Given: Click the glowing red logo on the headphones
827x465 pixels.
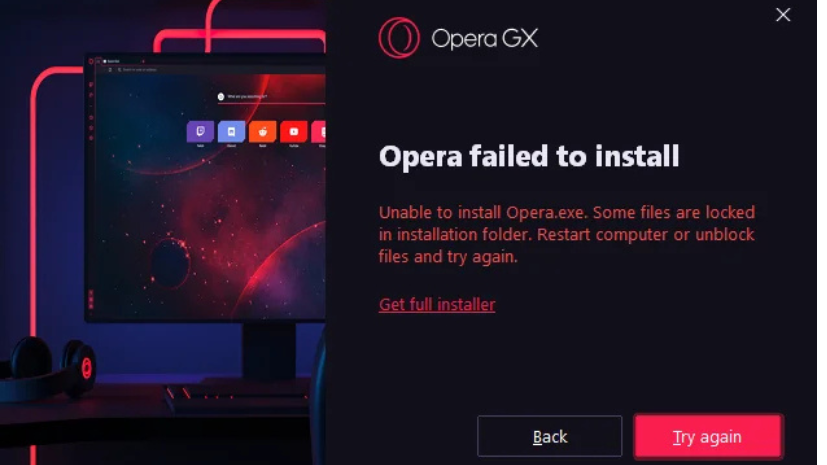Looking at the screenshot, I should 86,367.
